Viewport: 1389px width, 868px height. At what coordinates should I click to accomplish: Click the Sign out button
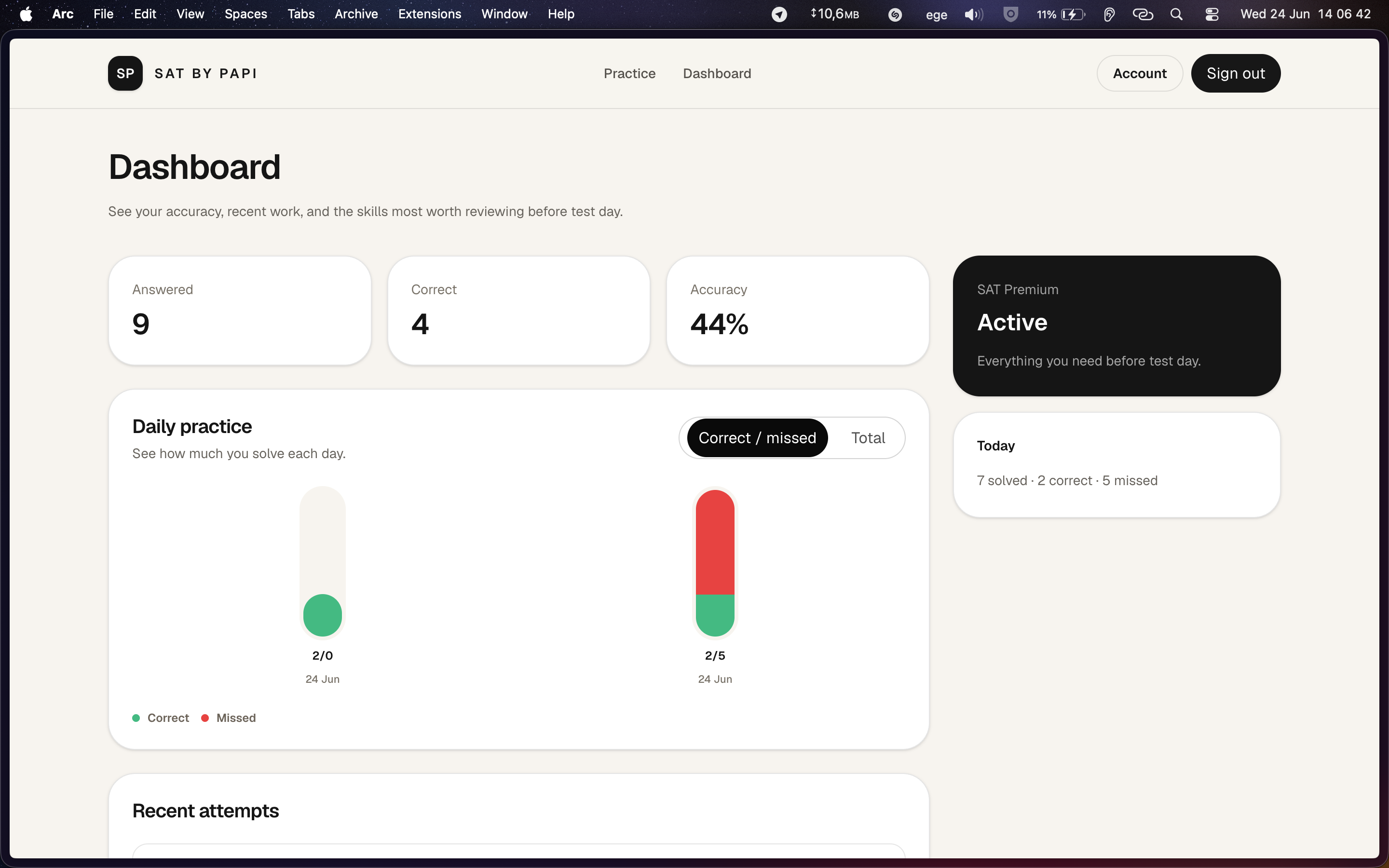[x=1236, y=73]
